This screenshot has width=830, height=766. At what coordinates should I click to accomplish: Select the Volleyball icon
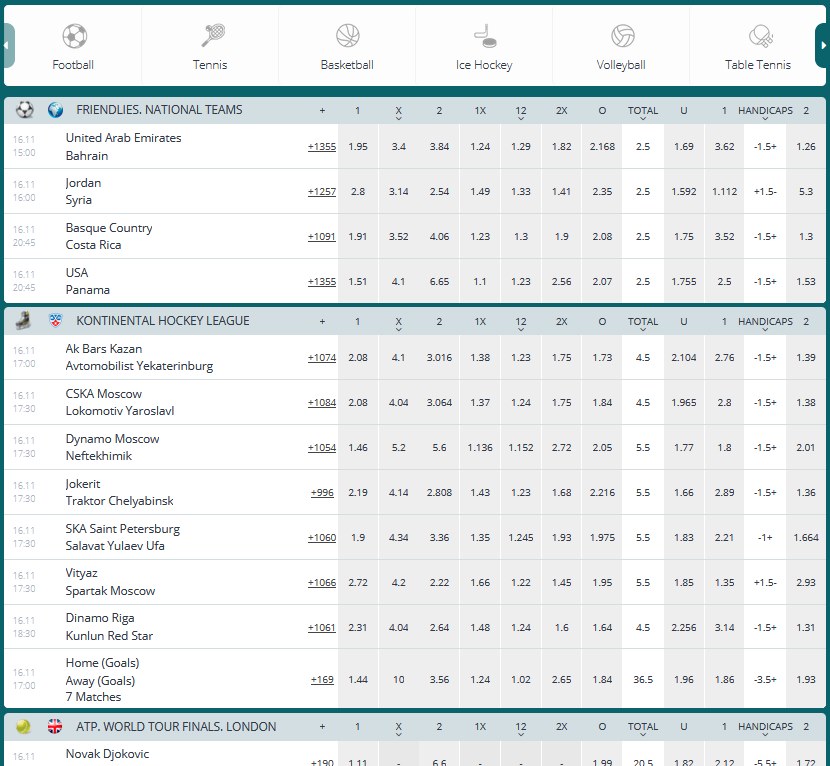pos(622,35)
